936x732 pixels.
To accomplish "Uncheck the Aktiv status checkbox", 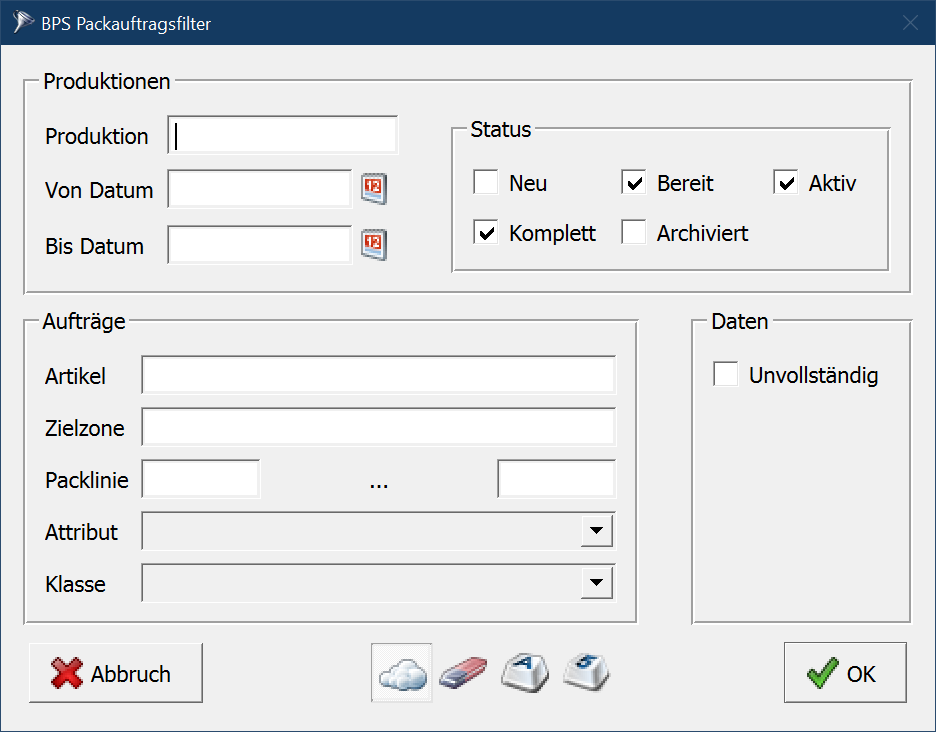I will click(786, 183).
